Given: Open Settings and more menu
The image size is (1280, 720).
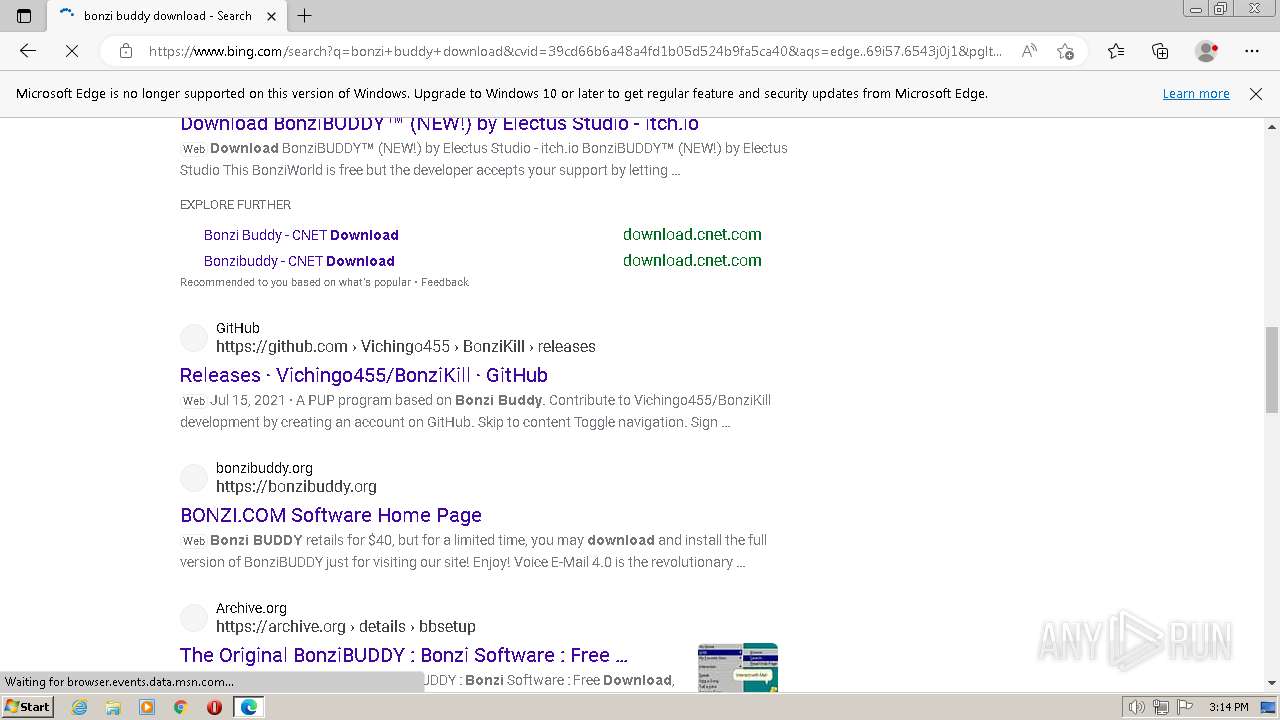Looking at the screenshot, I should (x=1252, y=51).
